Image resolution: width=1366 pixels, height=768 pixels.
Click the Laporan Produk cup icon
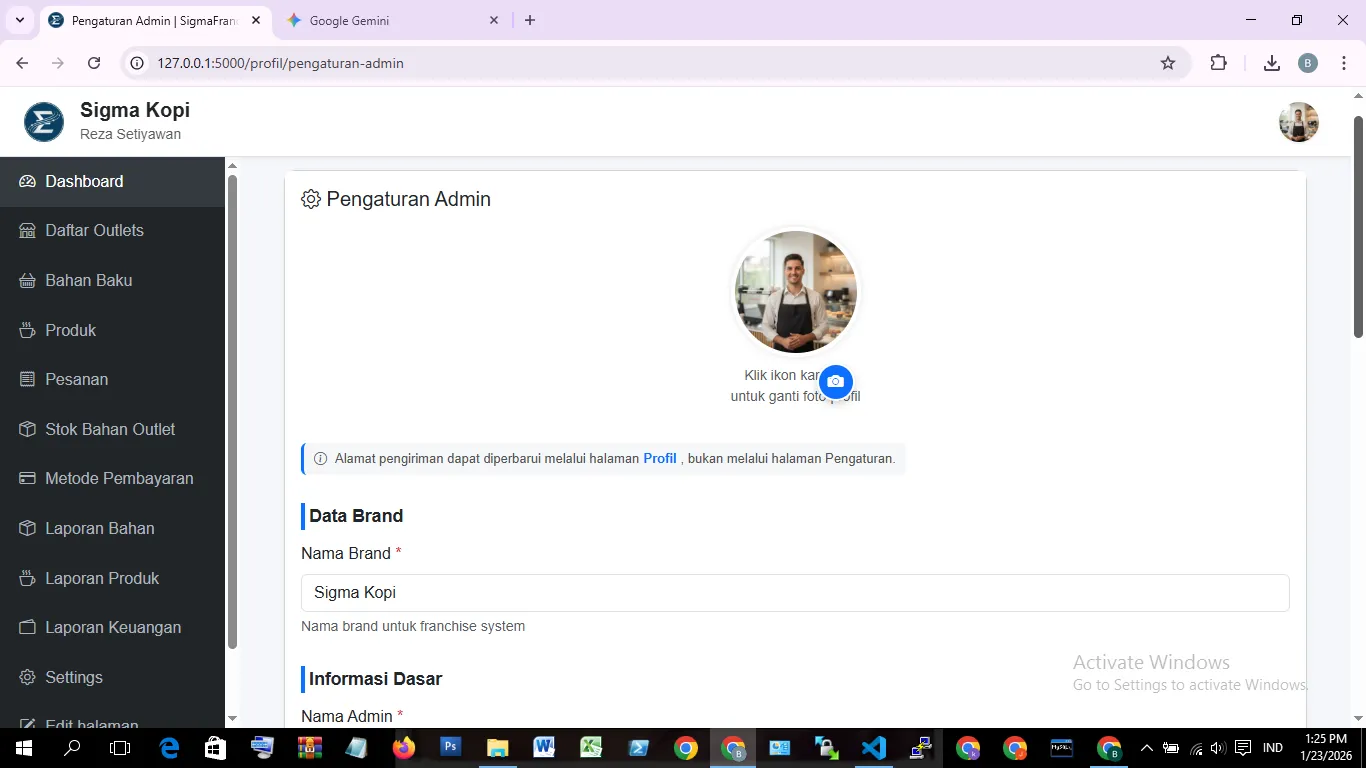coord(27,578)
